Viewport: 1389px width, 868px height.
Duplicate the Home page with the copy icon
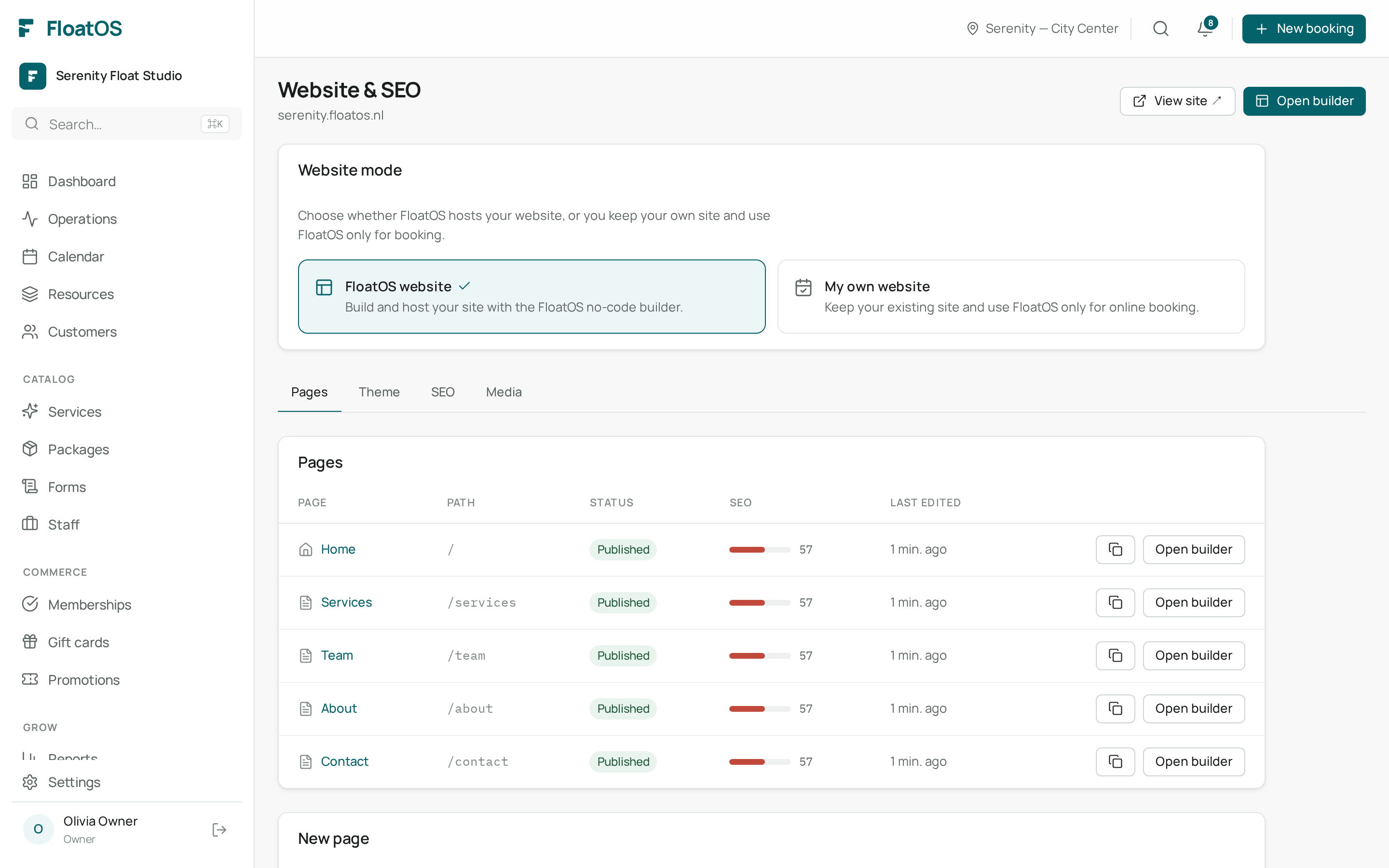(1115, 549)
